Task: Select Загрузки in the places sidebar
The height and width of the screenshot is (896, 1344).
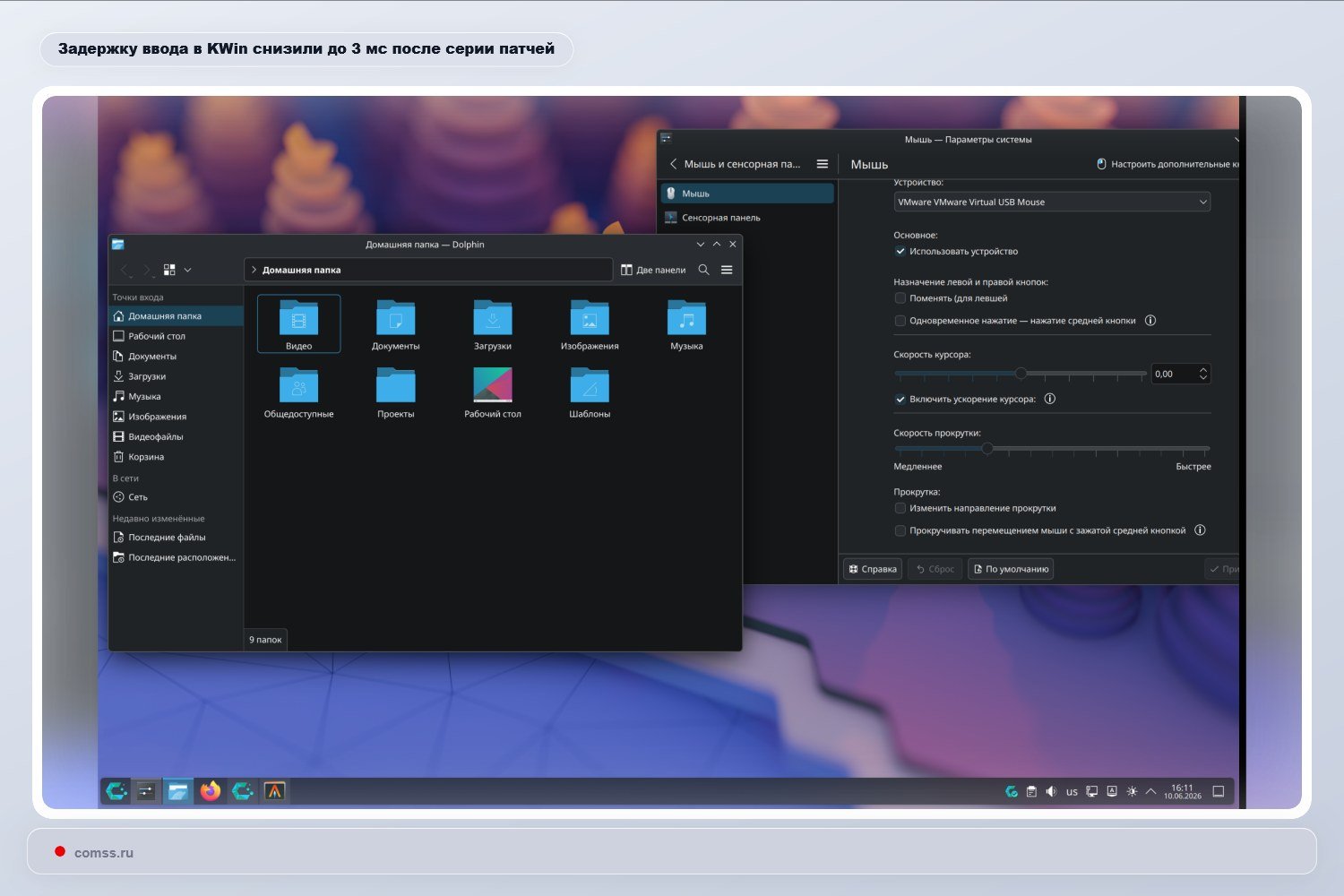Action: click(x=176, y=376)
